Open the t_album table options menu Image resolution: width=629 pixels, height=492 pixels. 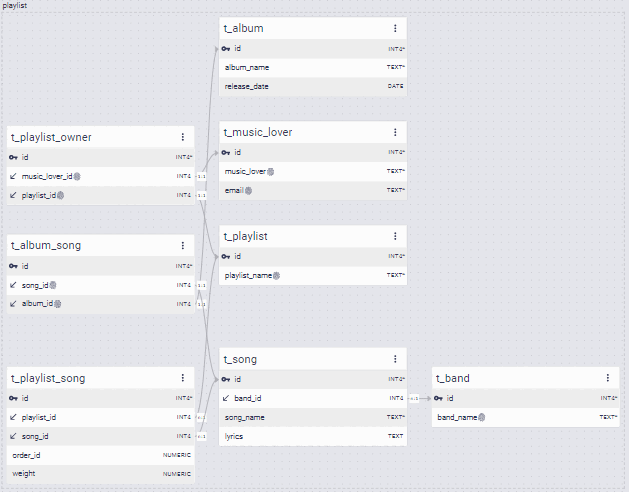(x=395, y=28)
